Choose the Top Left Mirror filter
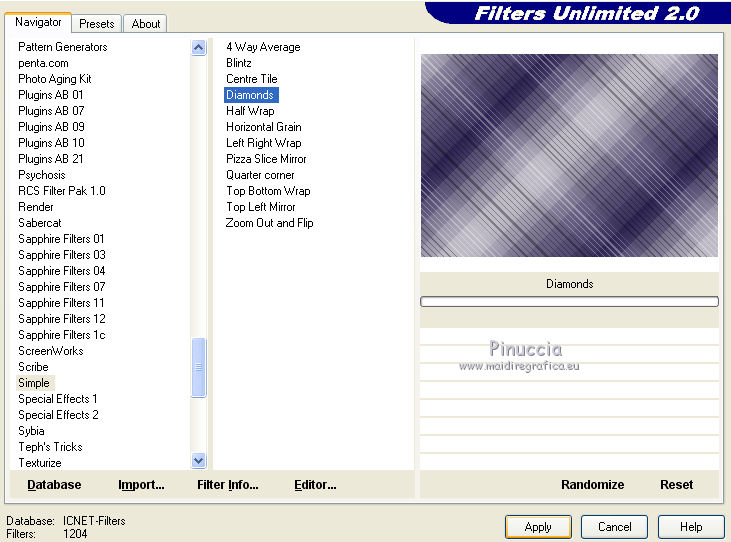The height and width of the screenshot is (542, 731). (261, 207)
